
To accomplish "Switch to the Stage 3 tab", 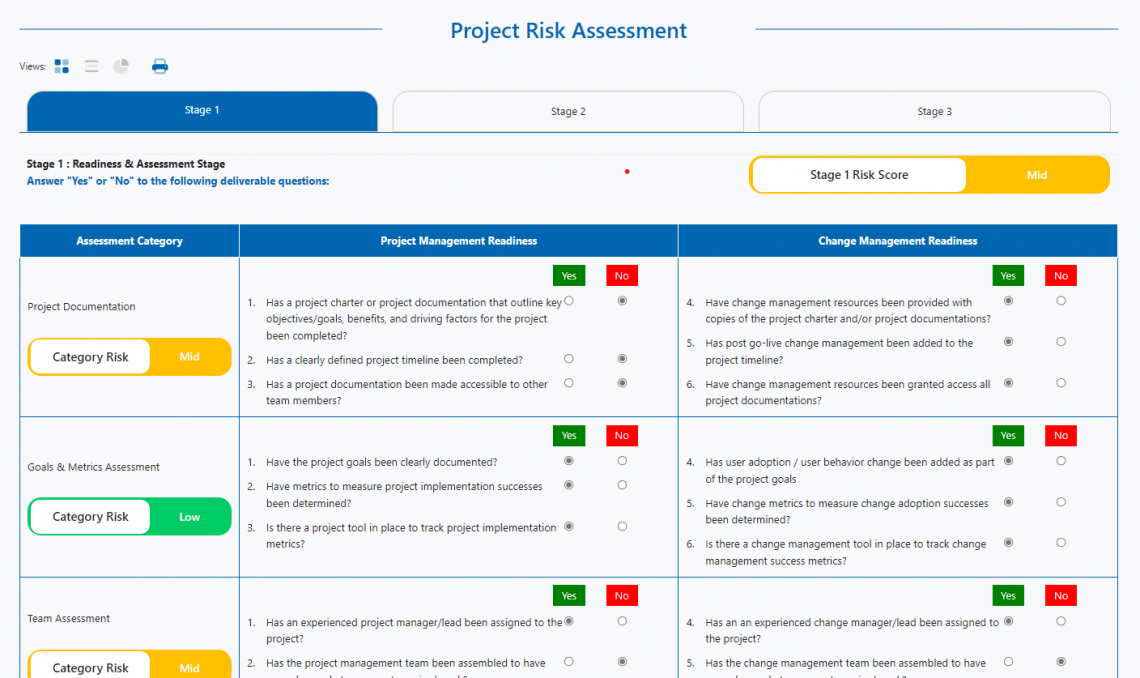I will (x=934, y=111).
